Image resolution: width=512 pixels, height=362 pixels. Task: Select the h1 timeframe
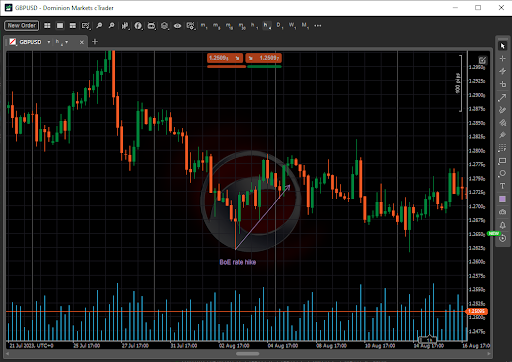click(x=254, y=26)
